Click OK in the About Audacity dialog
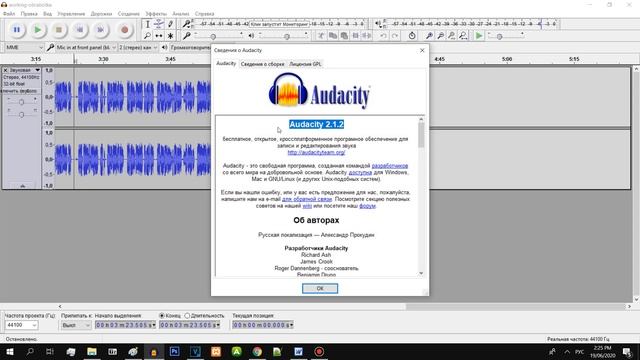640x360 pixels. click(x=320, y=289)
